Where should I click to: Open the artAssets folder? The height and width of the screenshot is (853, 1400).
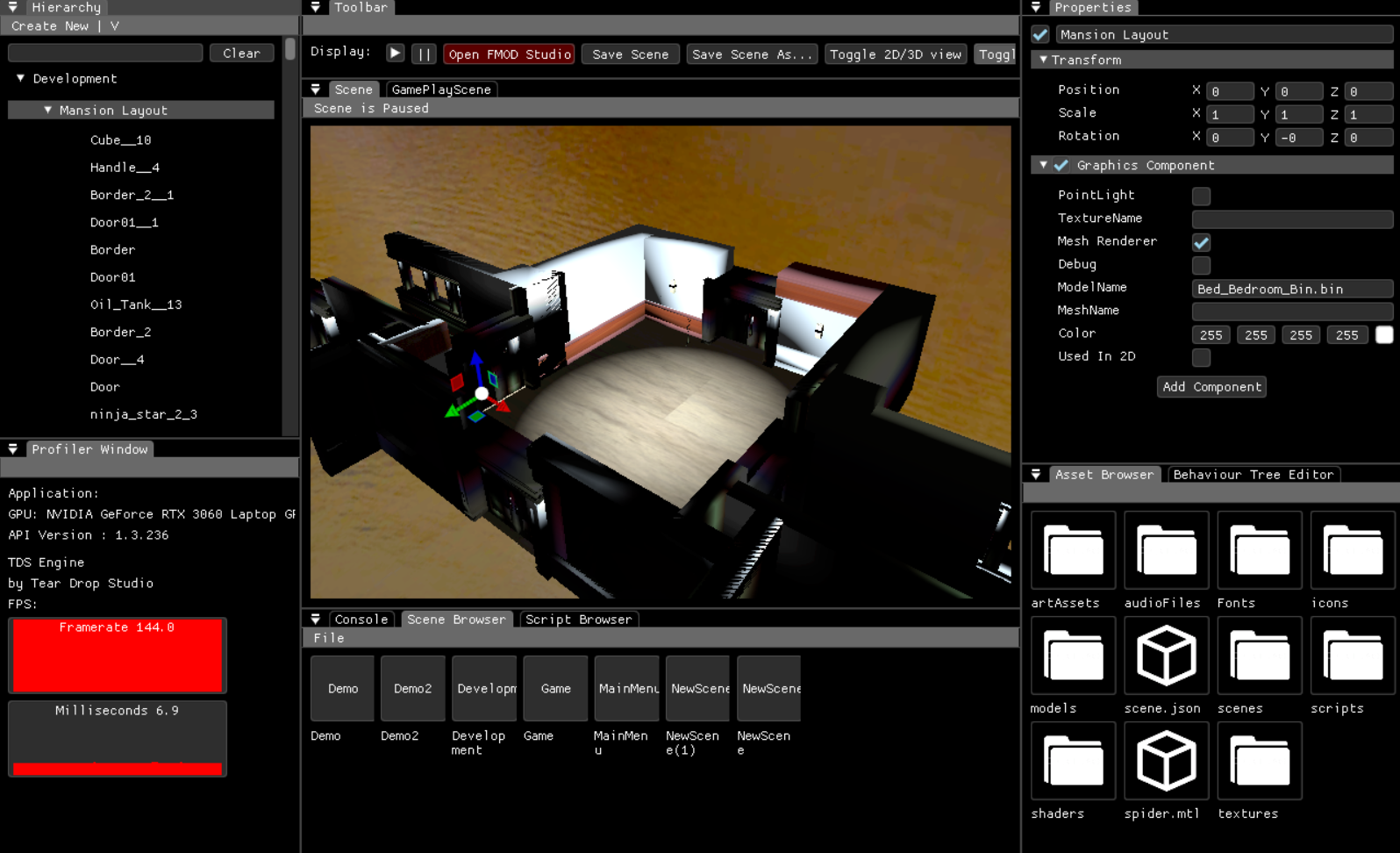tap(1073, 550)
